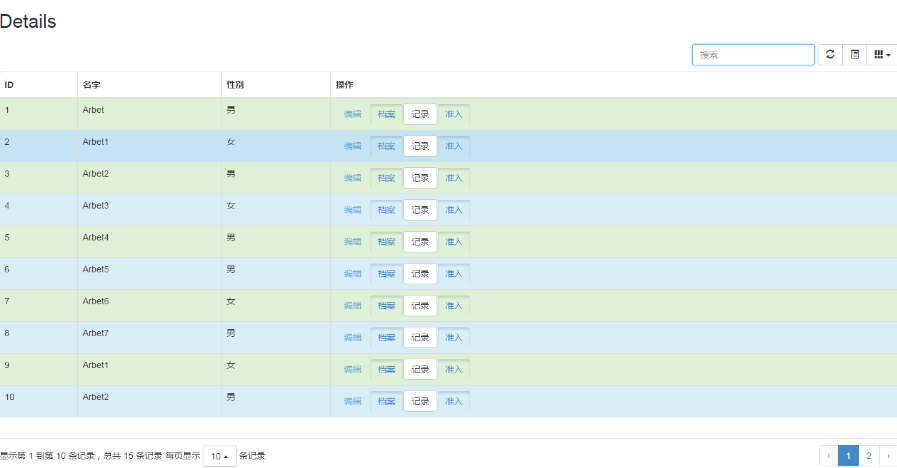Click 记录 button in row 3

click(x=420, y=178)
